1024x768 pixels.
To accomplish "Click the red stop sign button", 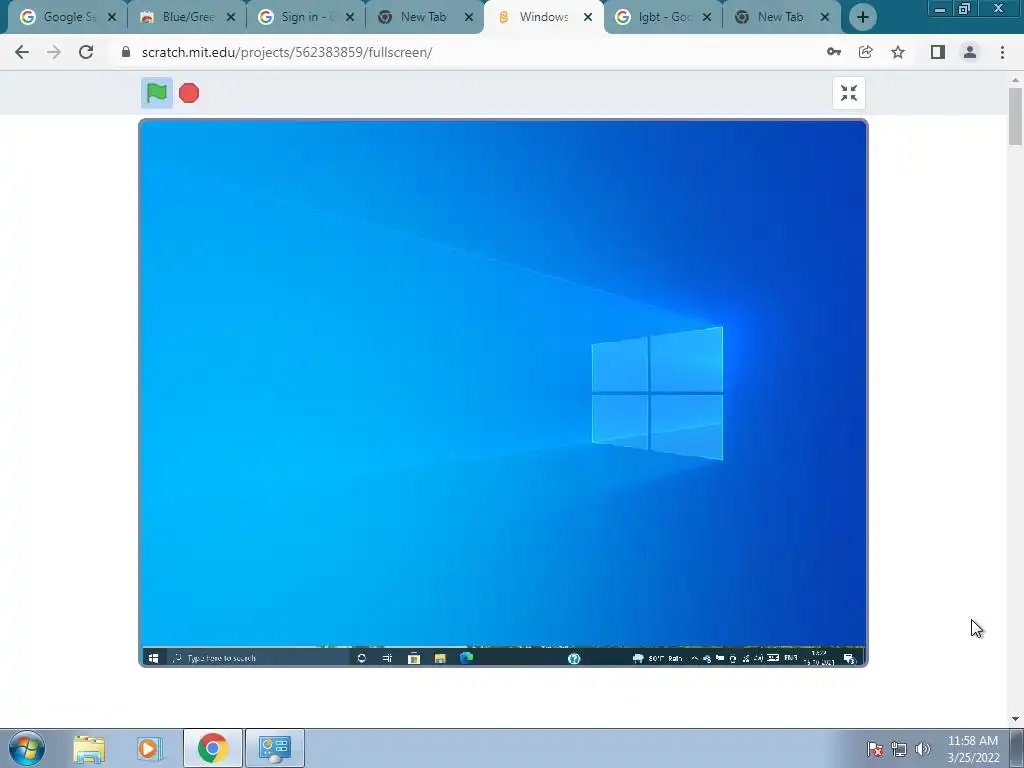I will [x=189, y=93].
